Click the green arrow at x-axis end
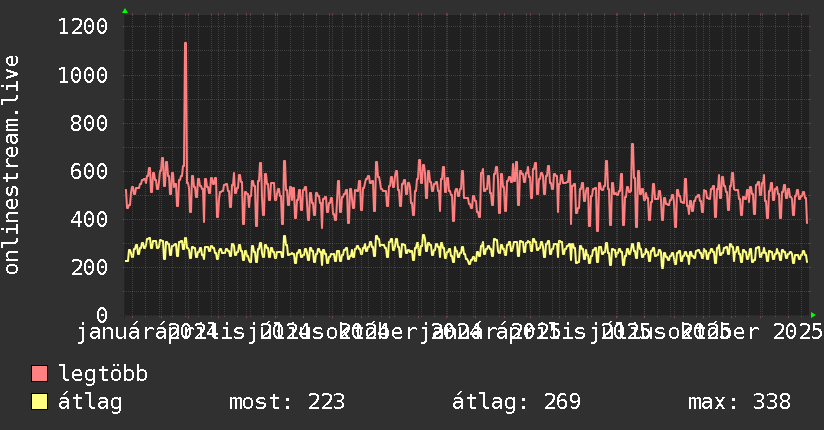This screenshot has height=430, width=824. [813, 315]
